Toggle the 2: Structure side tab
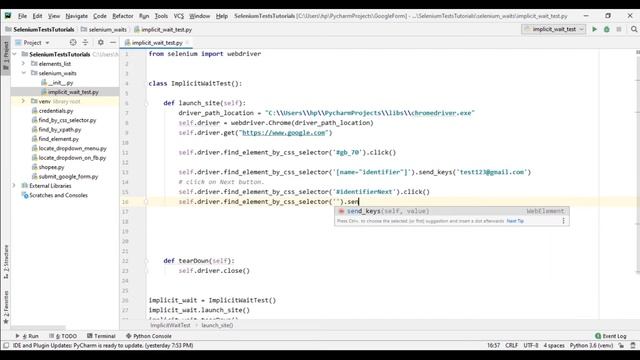The height and width of the screenshot is (360, 640). coord(6,262)
